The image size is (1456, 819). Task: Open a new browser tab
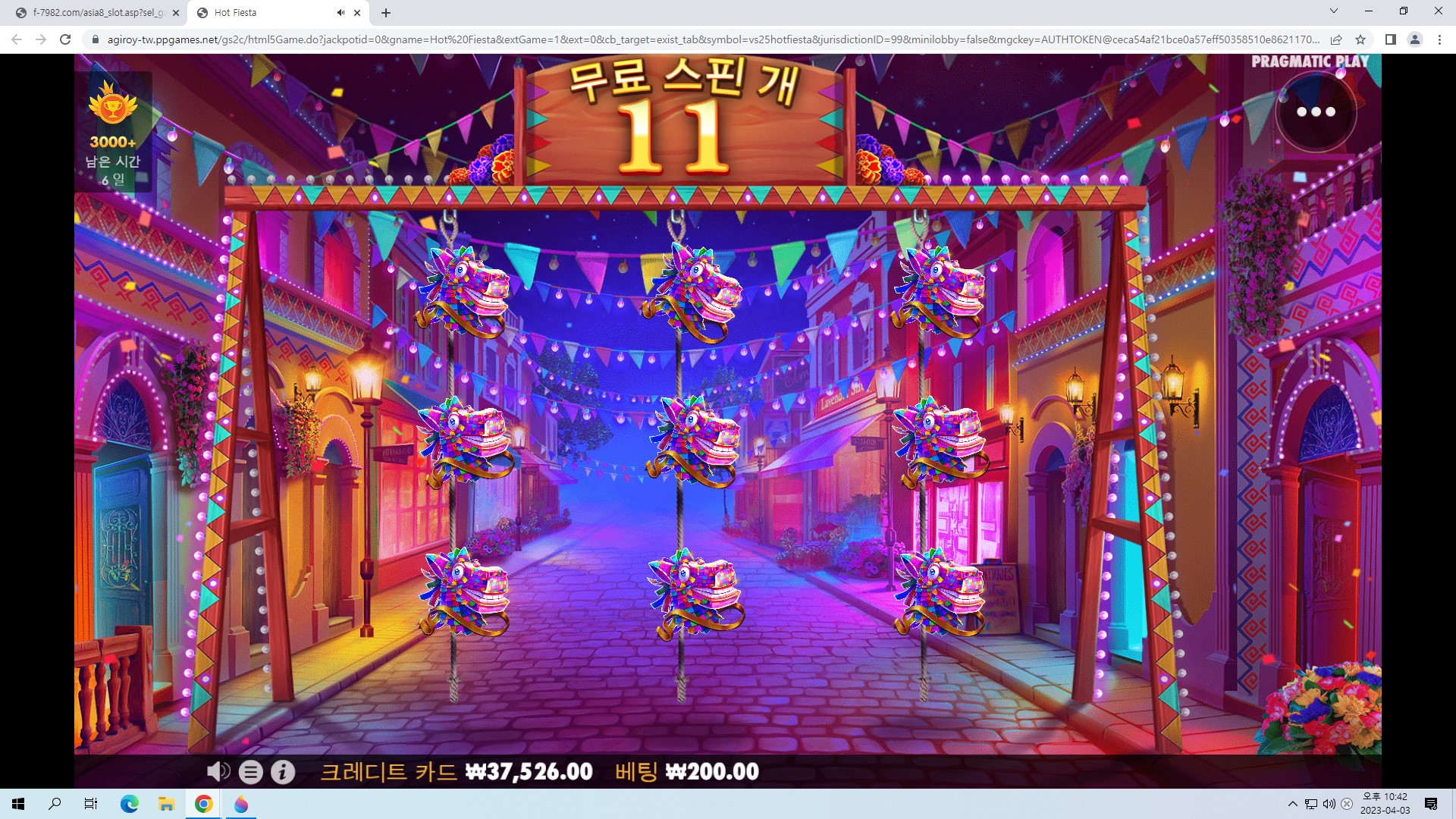tap(386, 13)
